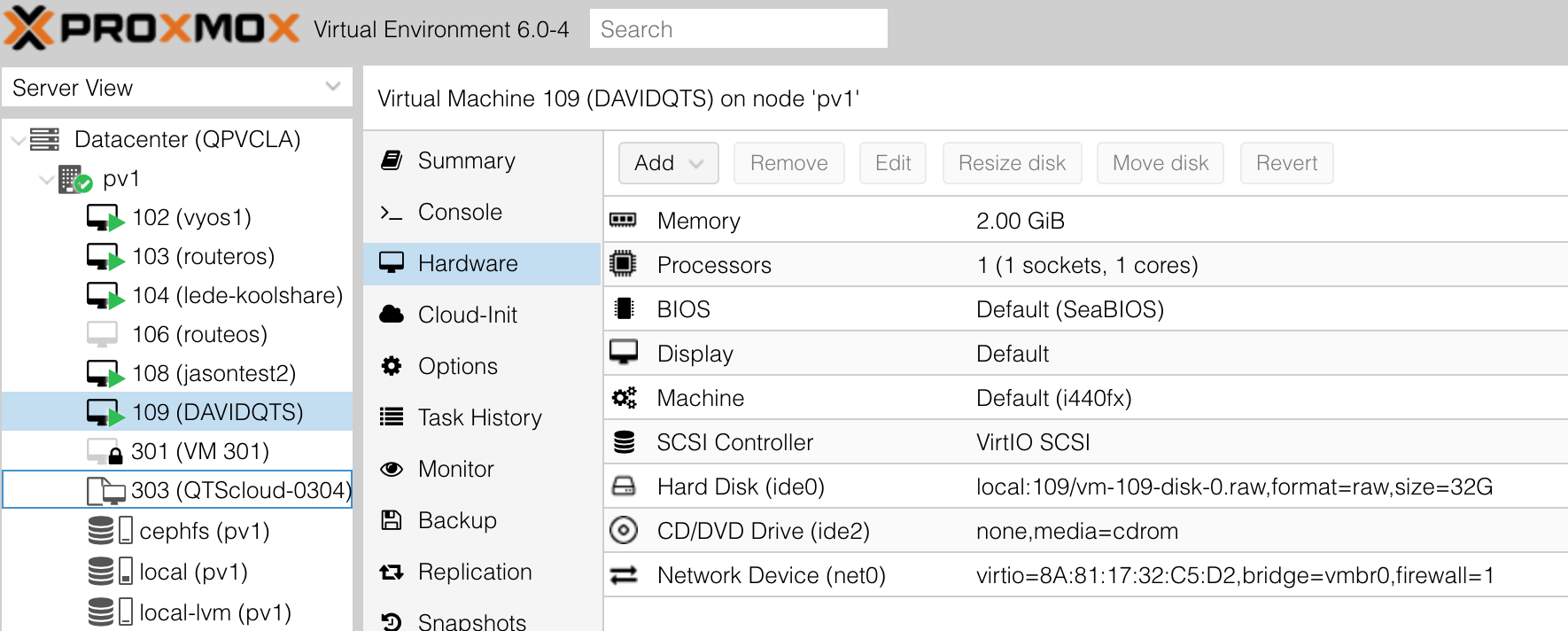Click the VM icon beside 108 (jasontest2)

105,374
